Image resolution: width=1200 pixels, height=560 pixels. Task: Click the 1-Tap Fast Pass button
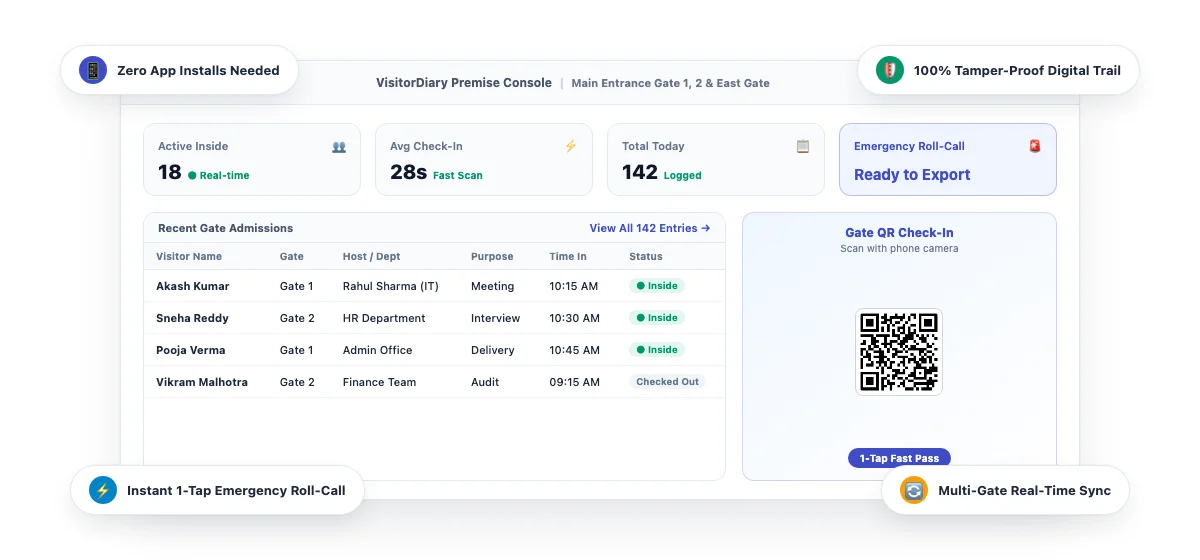899,458
